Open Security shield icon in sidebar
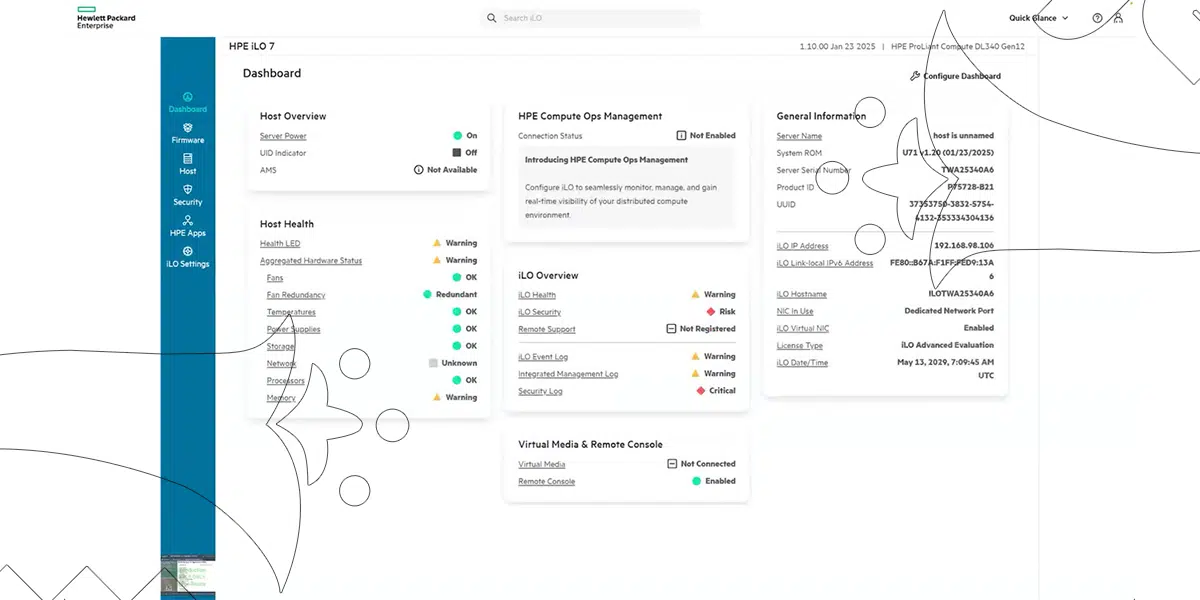This screenshot has width=1200, height=600. coord(188,190)
